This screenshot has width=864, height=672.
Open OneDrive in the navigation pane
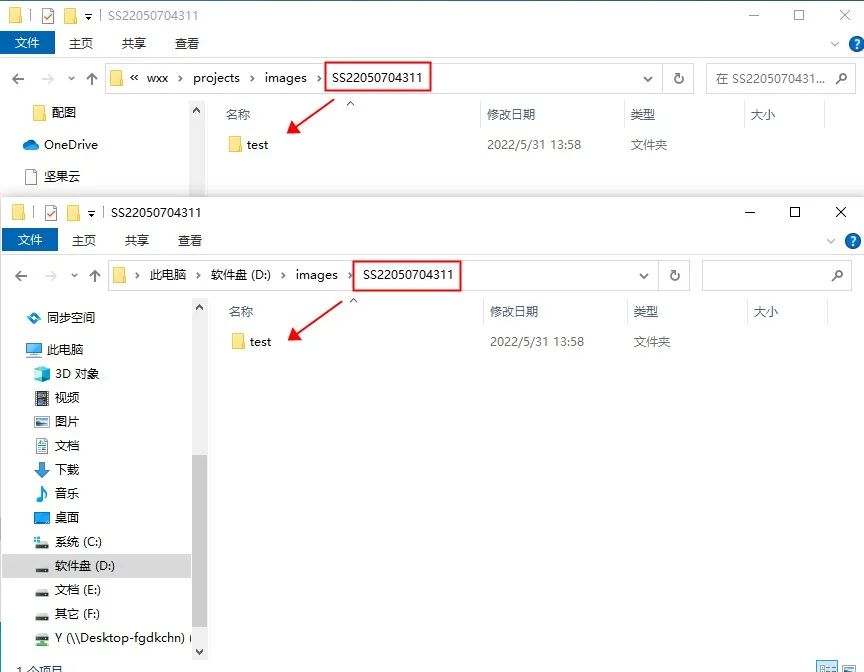coord(70,145)
